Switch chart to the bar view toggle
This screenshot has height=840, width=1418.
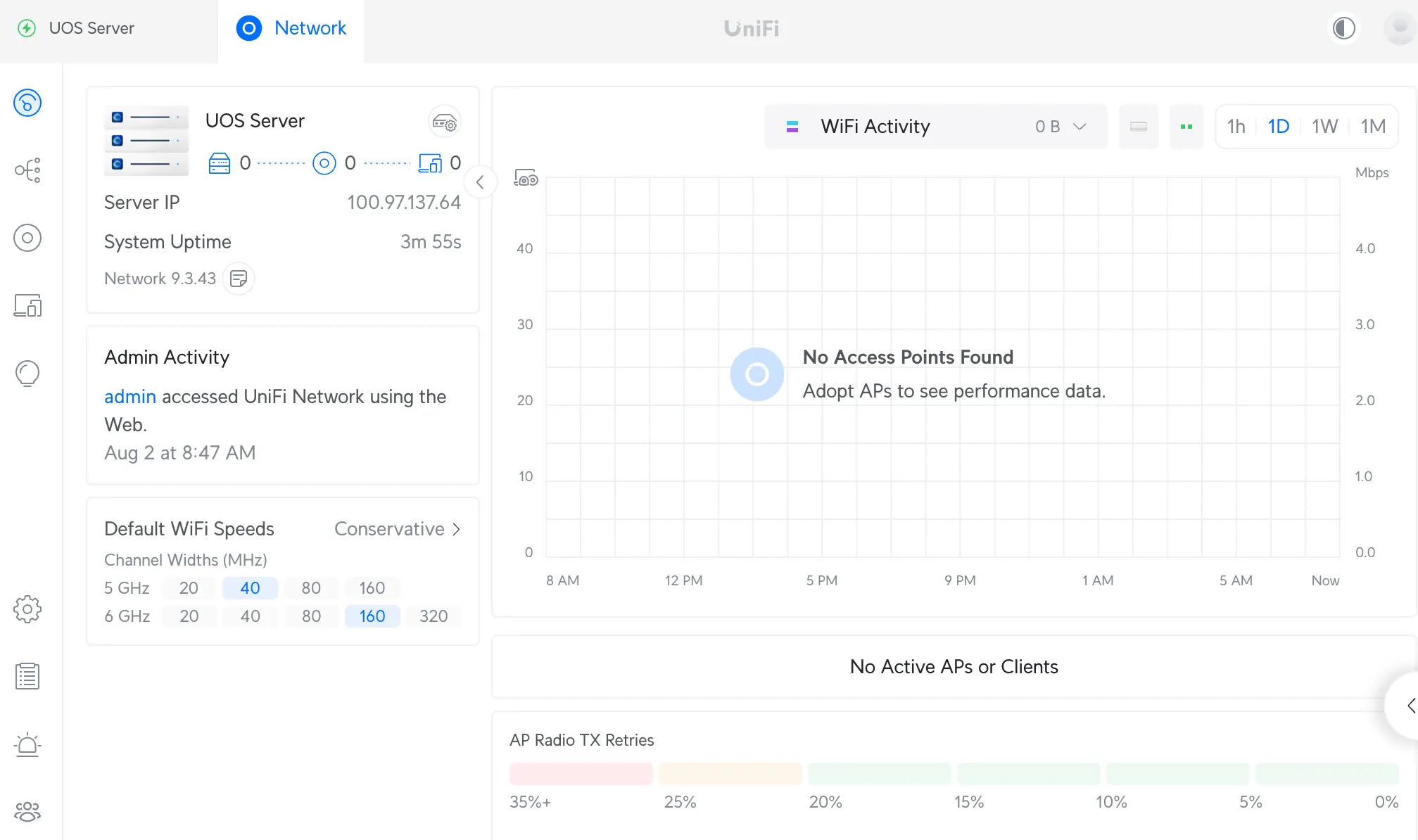pyautogui.click(x=1139, y=127)
